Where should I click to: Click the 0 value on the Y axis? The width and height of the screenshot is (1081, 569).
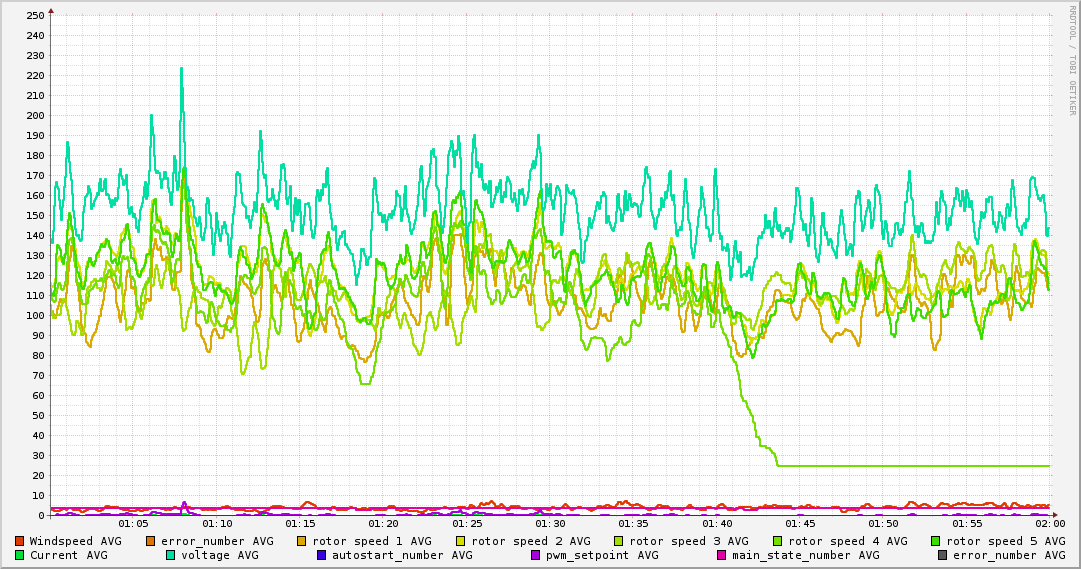point(41,516)
